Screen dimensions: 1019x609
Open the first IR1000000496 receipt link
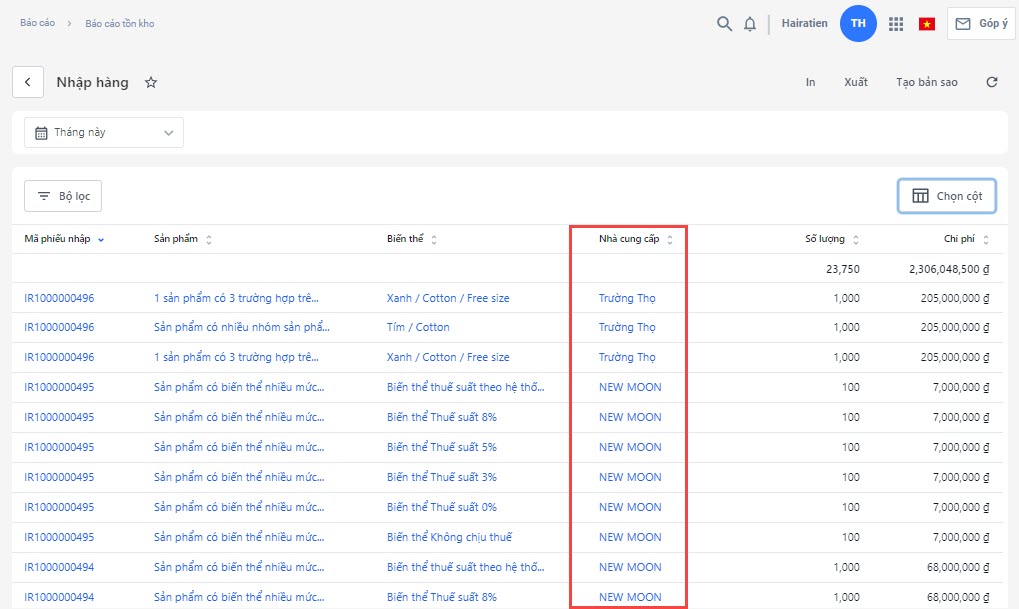coord(59,298)
